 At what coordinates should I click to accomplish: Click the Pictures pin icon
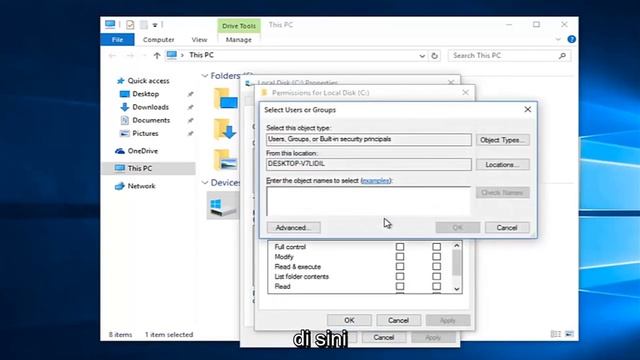tap(190, 134)
